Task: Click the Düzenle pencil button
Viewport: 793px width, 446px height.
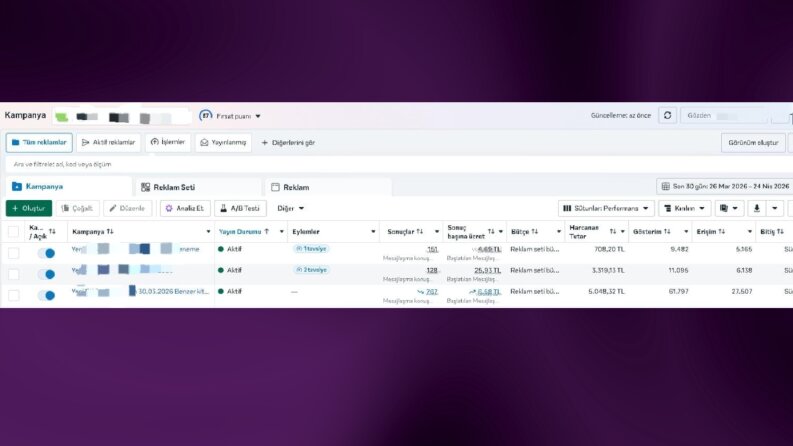Action: [x=127, y=208]
